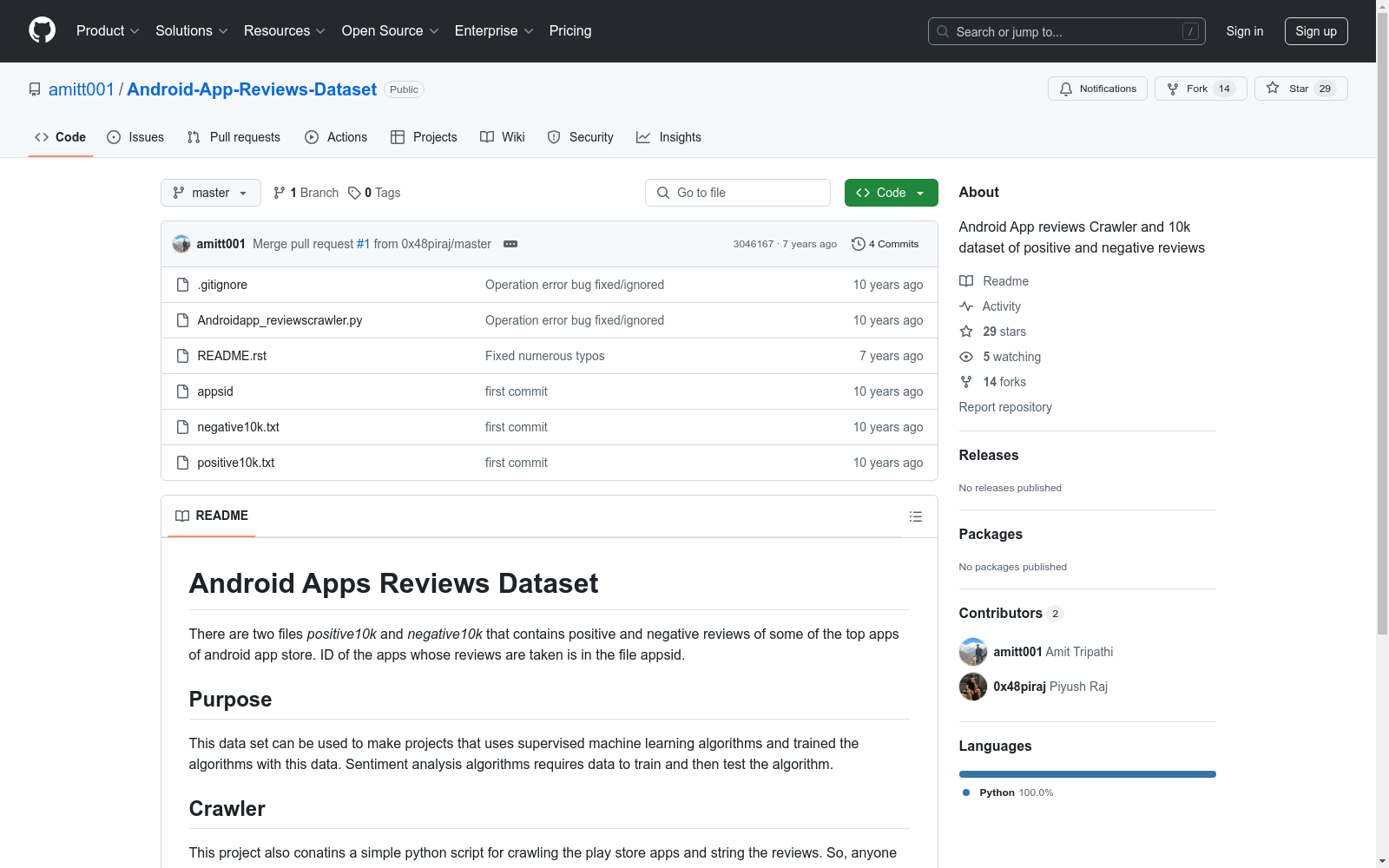The image size is (1389, 868).
Task: Open amitt001 owner profile link
Action: (82, 89)
